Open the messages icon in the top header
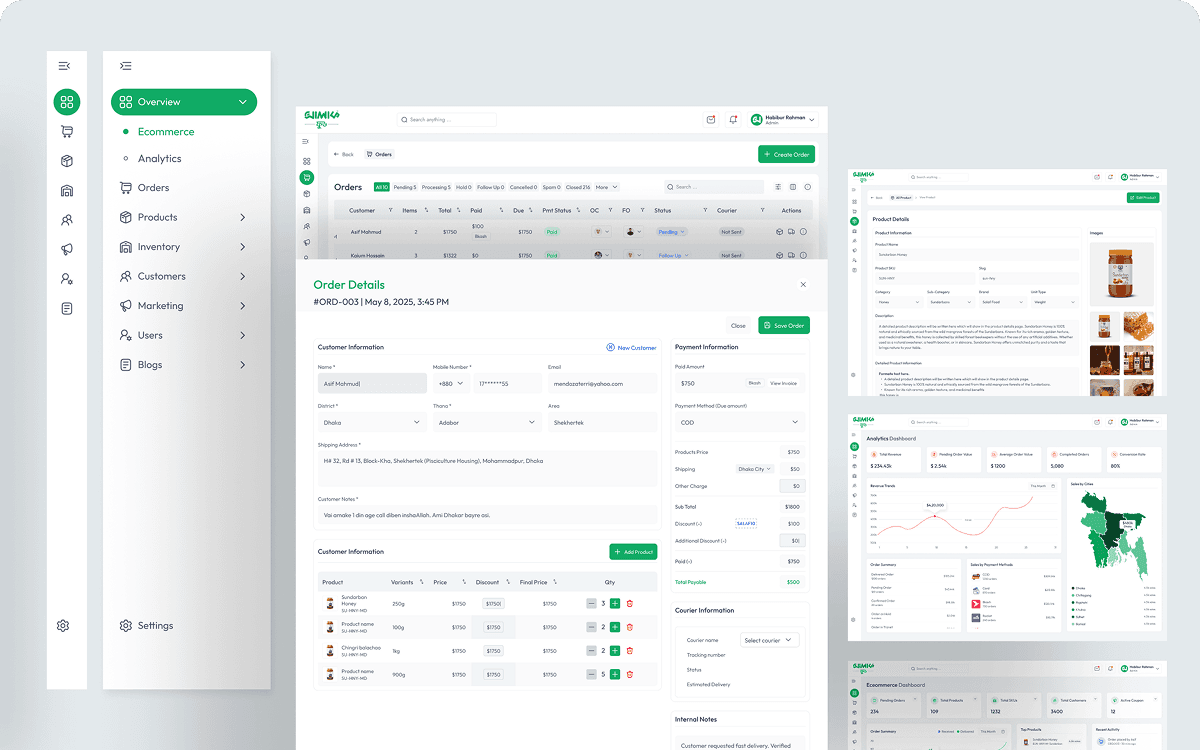 710,119
